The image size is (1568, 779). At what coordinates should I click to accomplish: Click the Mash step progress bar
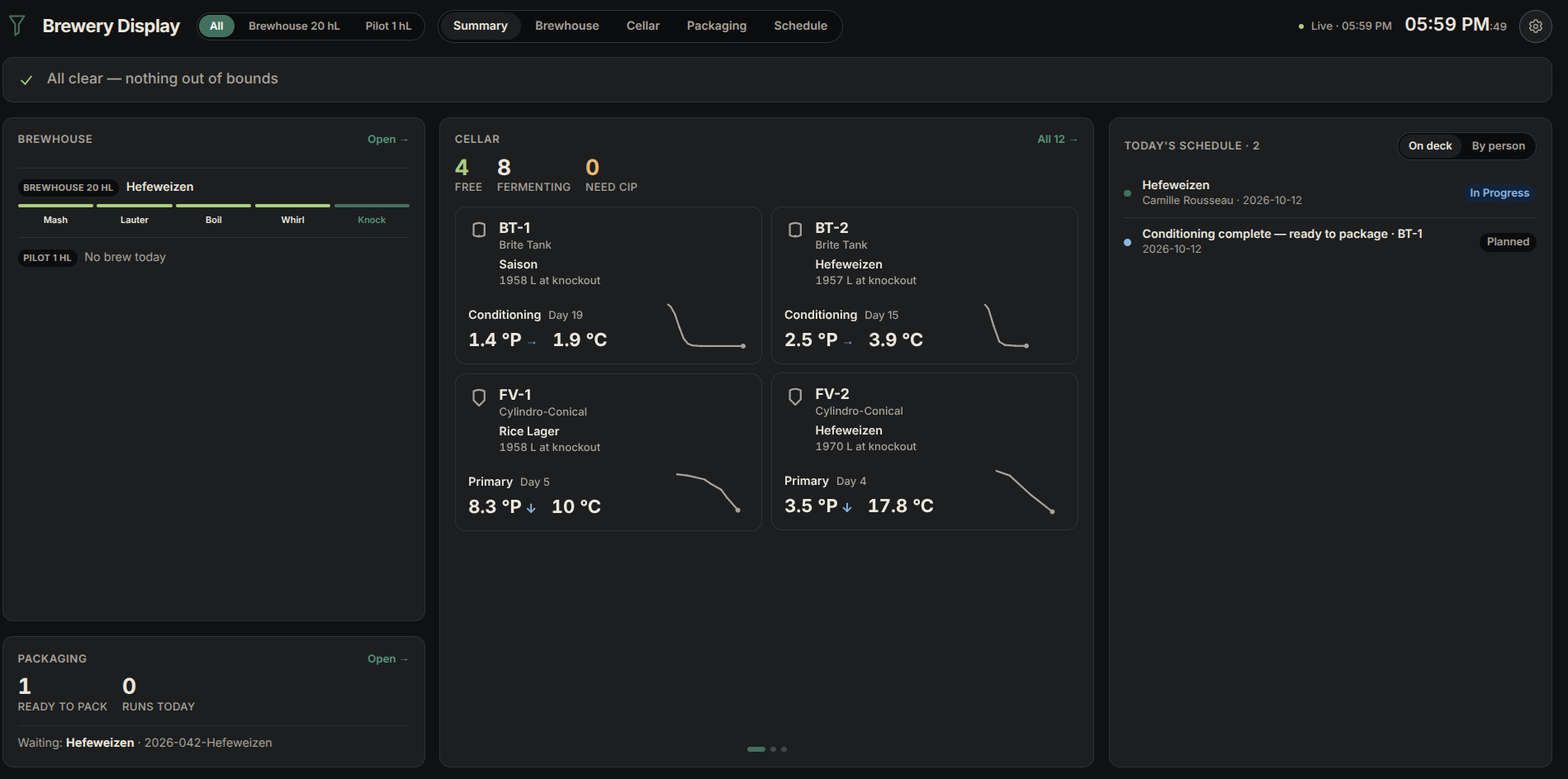click(x=55, y=206)
